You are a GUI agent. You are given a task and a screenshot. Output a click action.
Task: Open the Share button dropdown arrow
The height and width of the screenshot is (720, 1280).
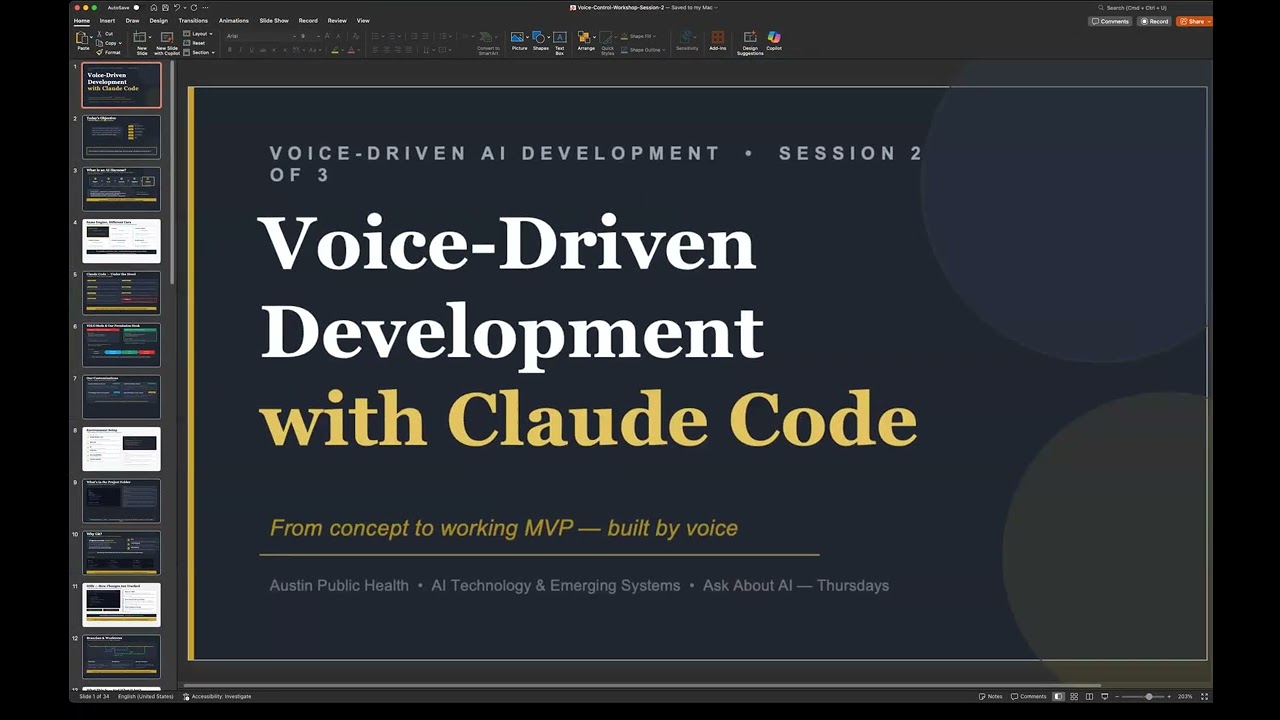coord(1208,21)
